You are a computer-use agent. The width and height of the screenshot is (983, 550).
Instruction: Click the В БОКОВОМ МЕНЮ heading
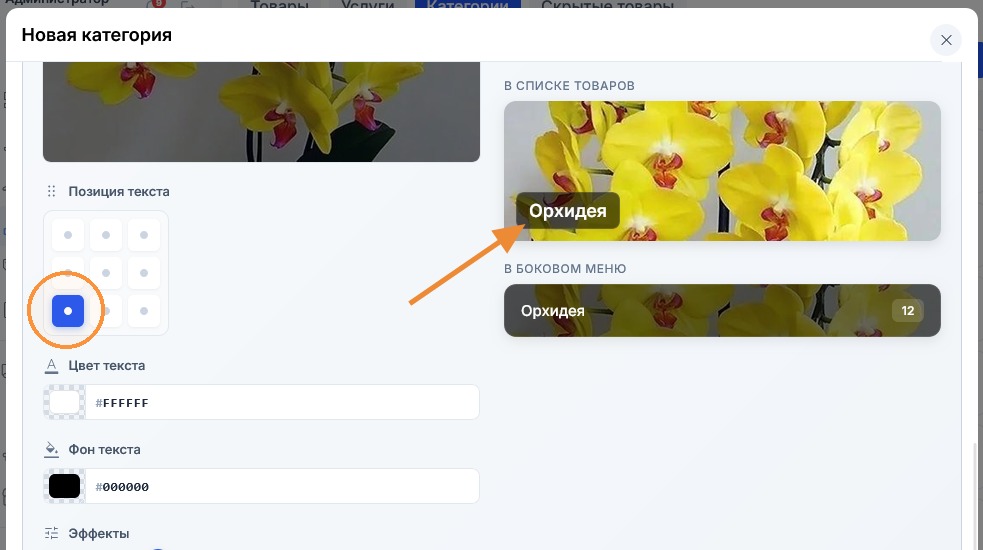(565, 269)
